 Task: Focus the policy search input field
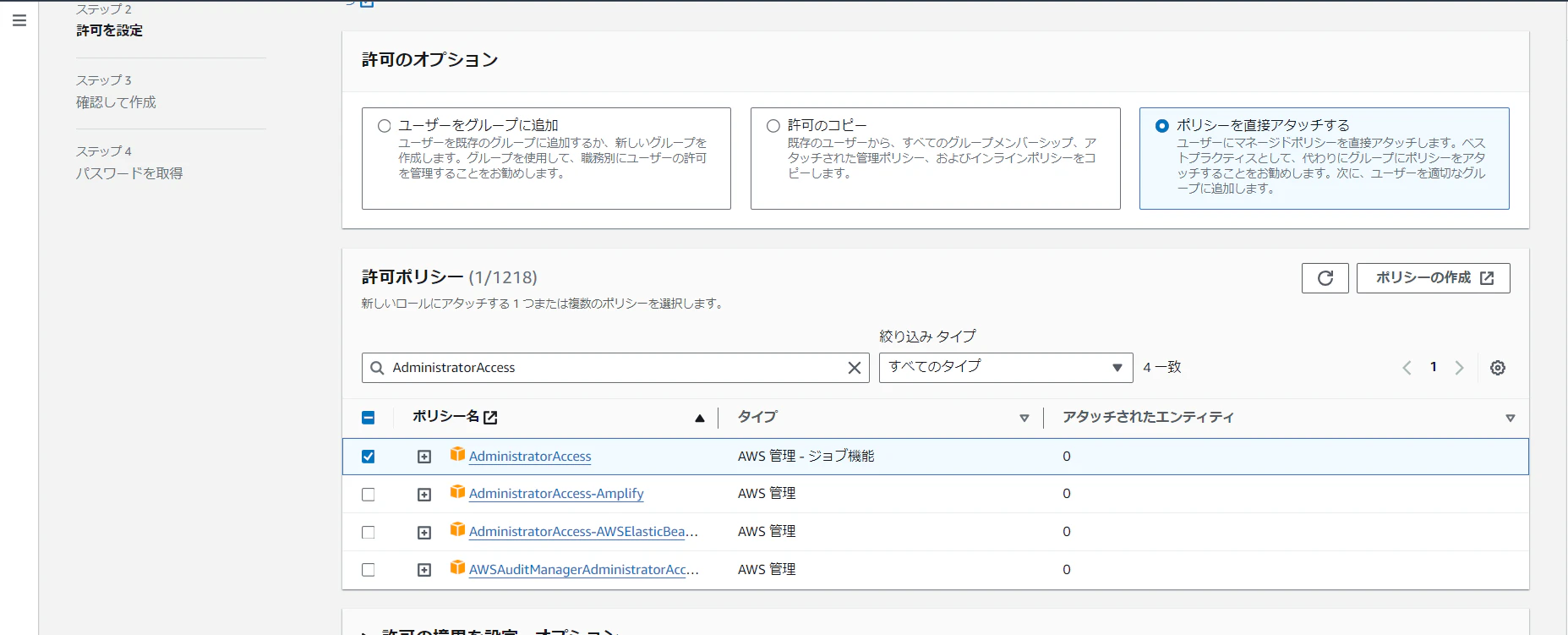pyautogui.click(x=615, y=368)
